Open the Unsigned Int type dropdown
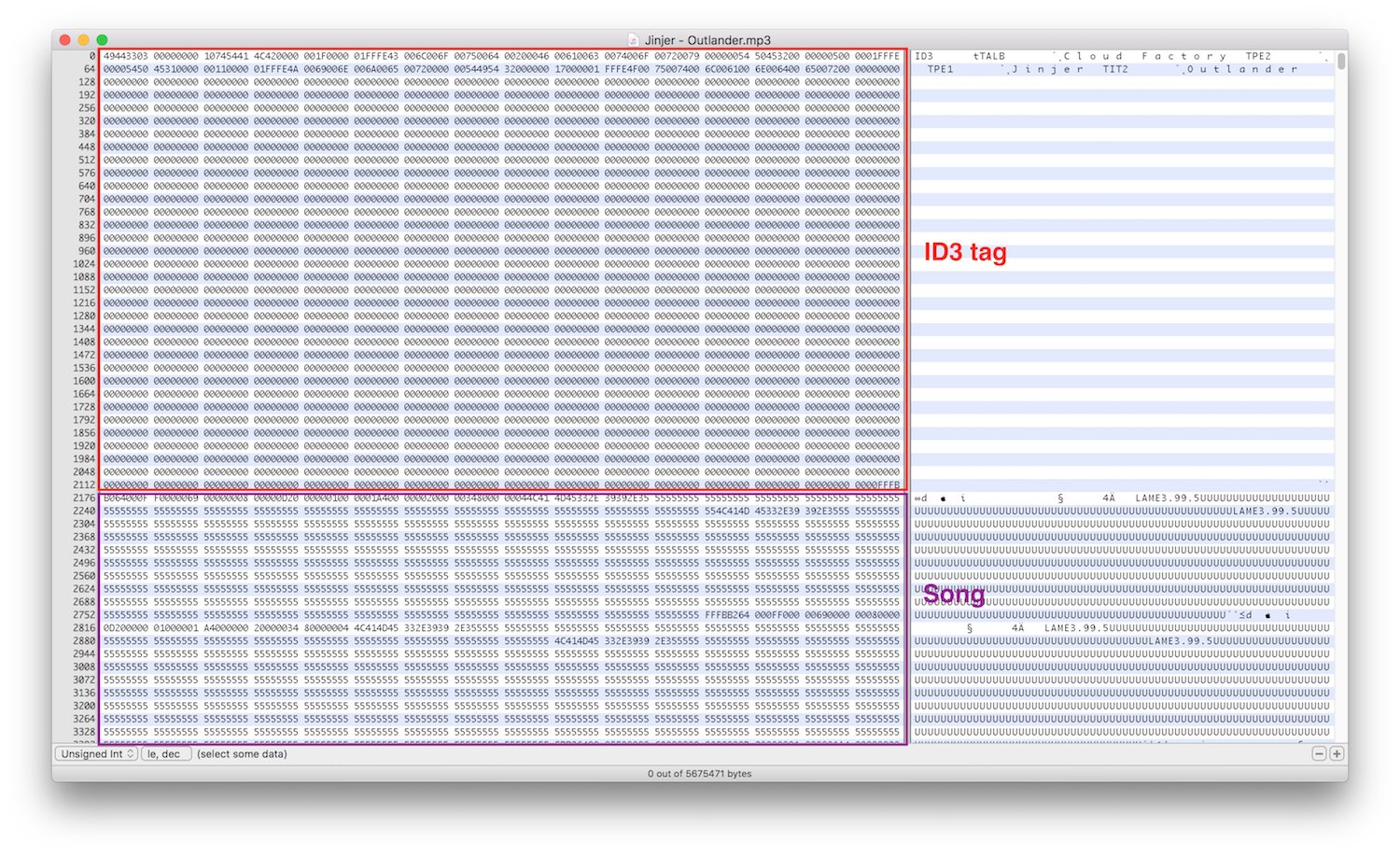 tap(97, 753)
